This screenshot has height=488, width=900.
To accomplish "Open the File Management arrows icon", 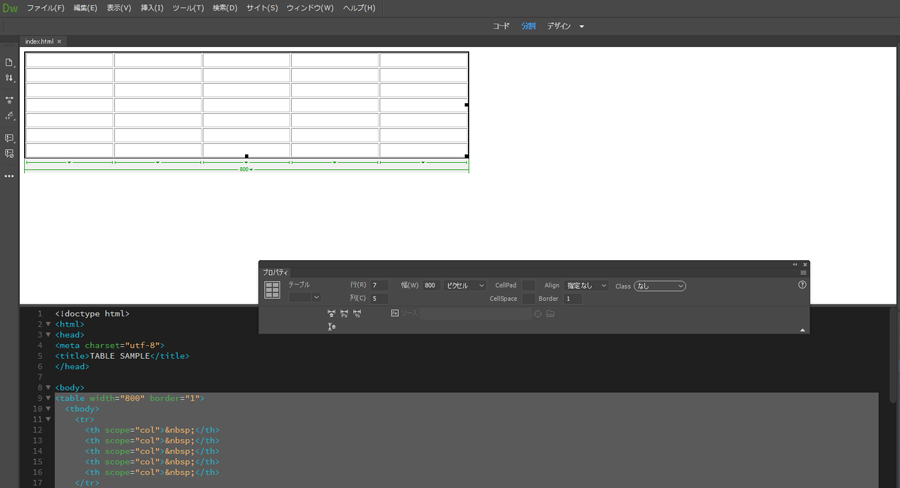I will [x=9, y=78].
